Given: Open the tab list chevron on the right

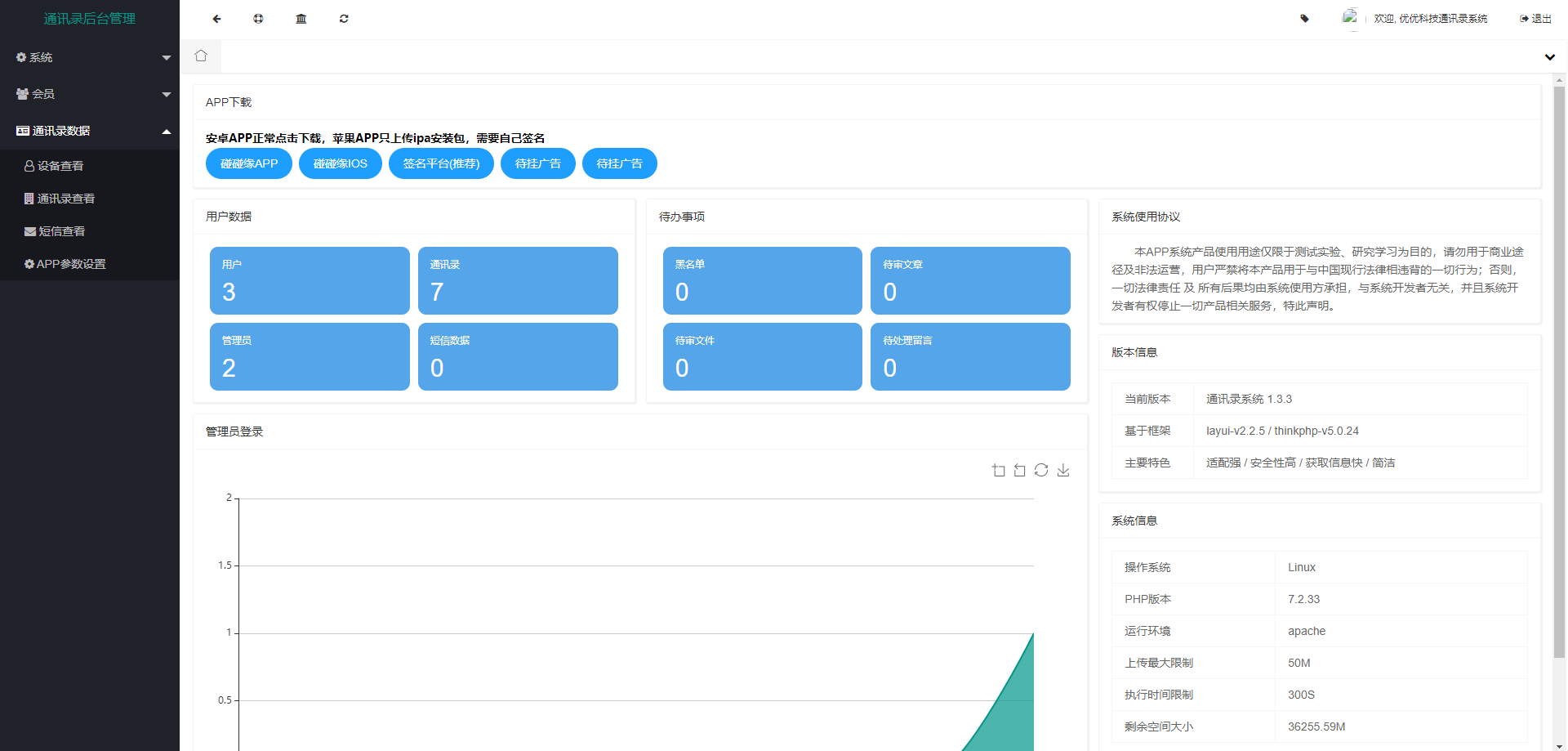Looking at the screenshot, I should pos(1549,57).
